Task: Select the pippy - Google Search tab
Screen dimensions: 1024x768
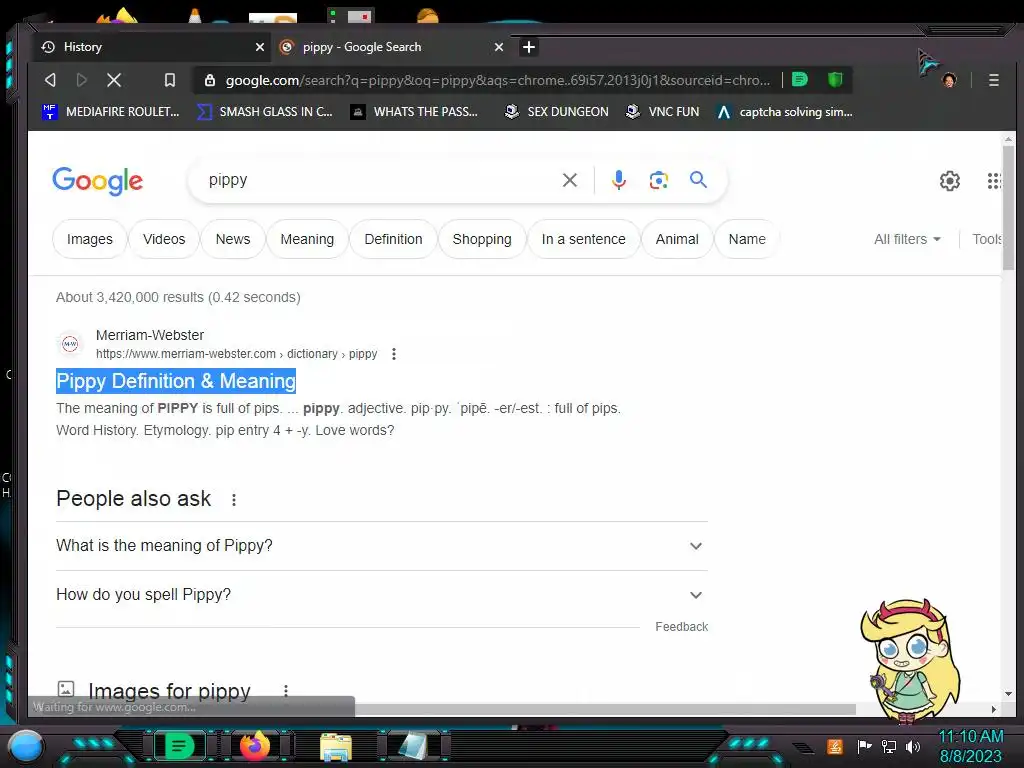Action: (x=392, y=47)
